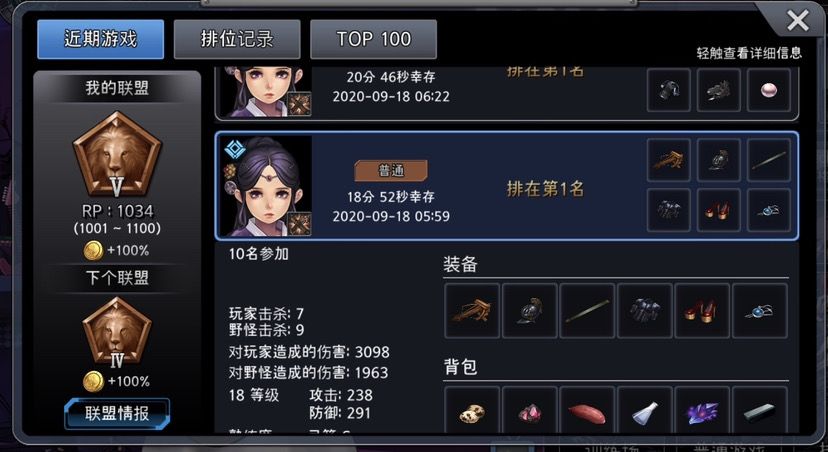The height and width of the screenshot is (452, 828).
Task: Tap the bronze lion V league badge
Action: click(117, 154)
